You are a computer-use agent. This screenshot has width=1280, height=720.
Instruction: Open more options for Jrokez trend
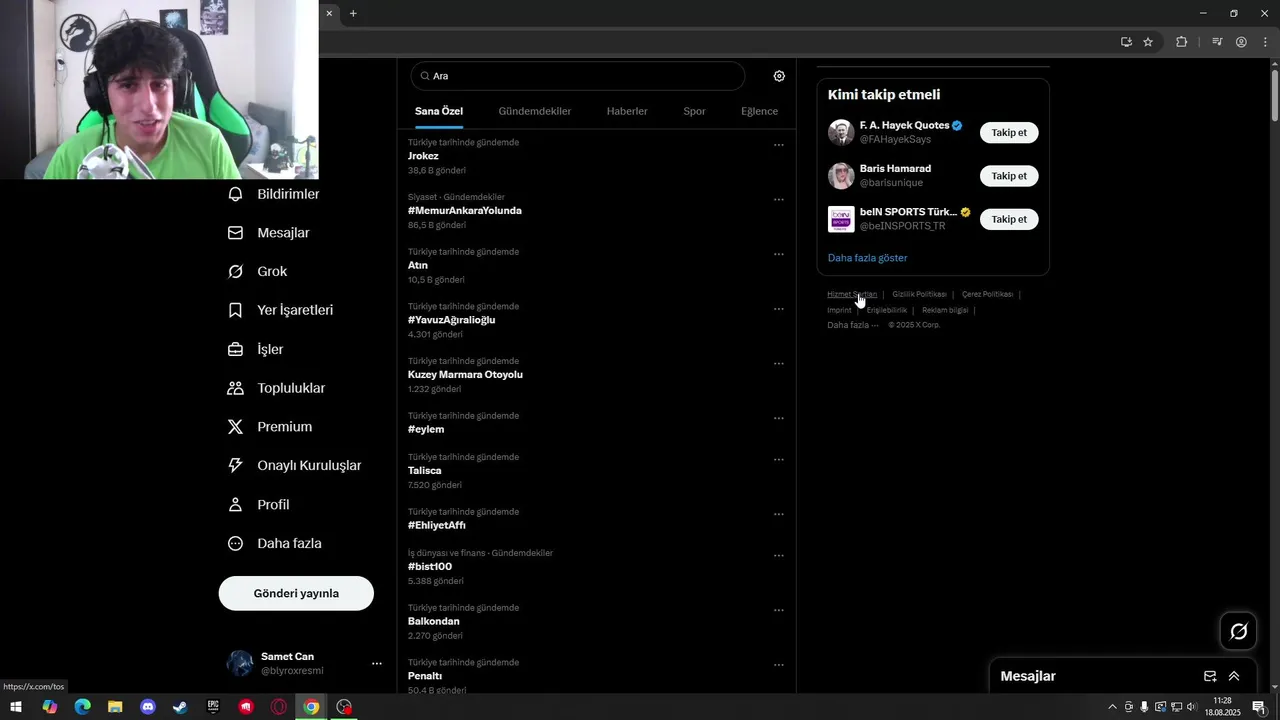pos(779,145)
